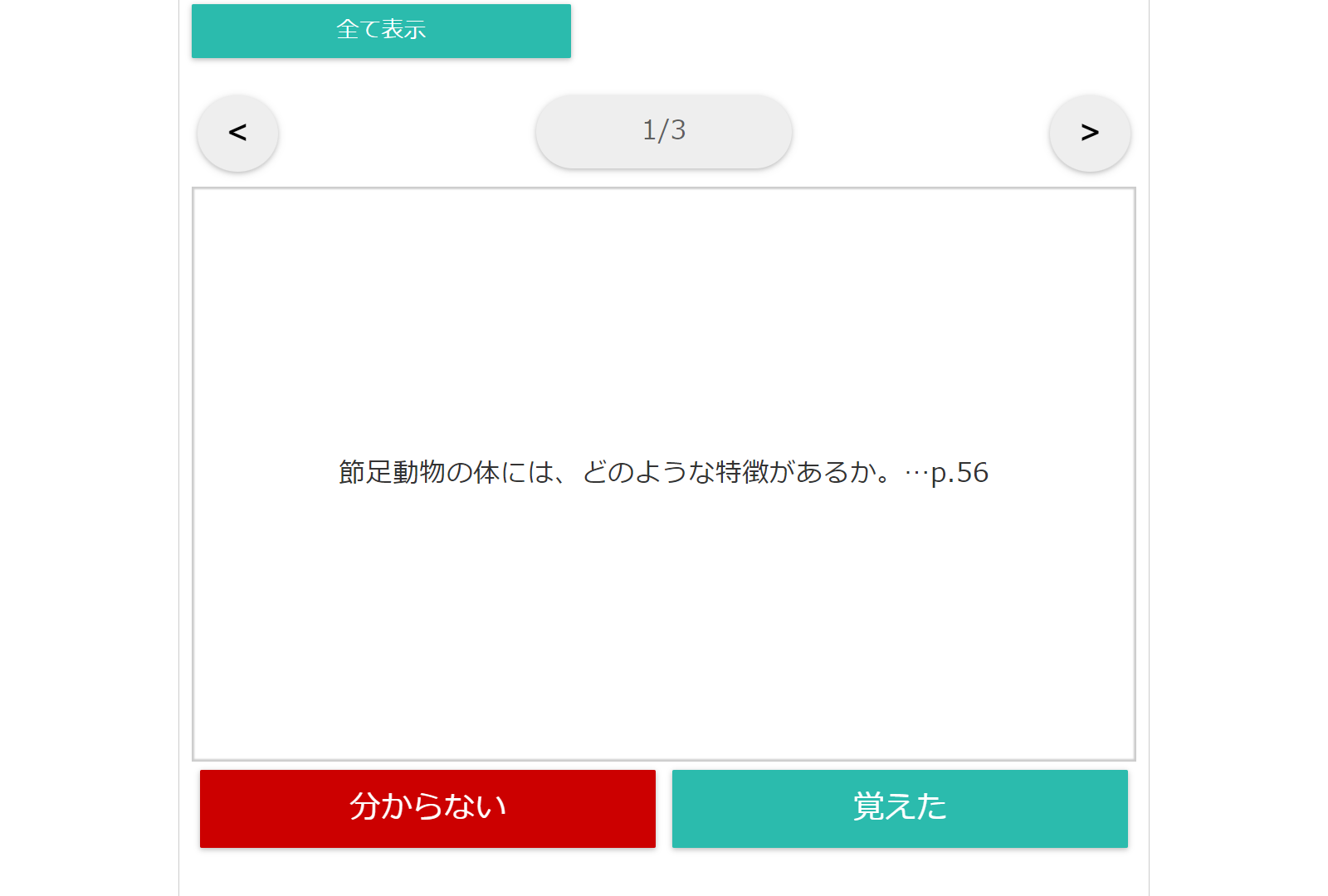Click the 全て表示 button

coord(381,31)
